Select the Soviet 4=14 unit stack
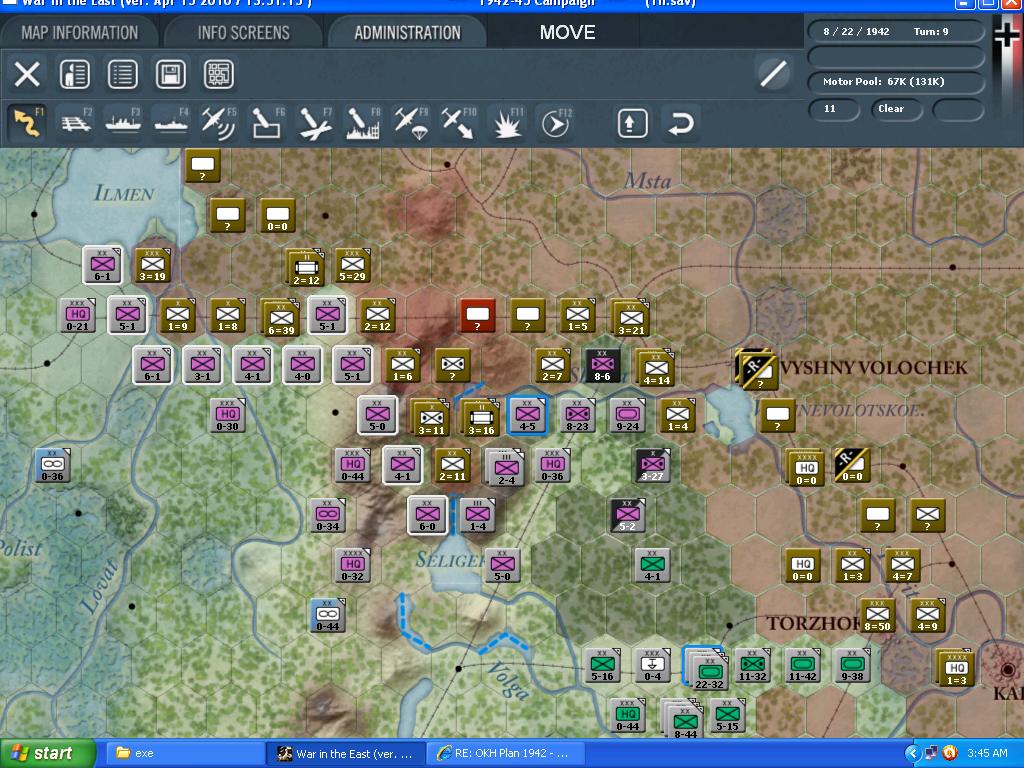The width and height of the screenshot is (1024, 768). (656, 368)
